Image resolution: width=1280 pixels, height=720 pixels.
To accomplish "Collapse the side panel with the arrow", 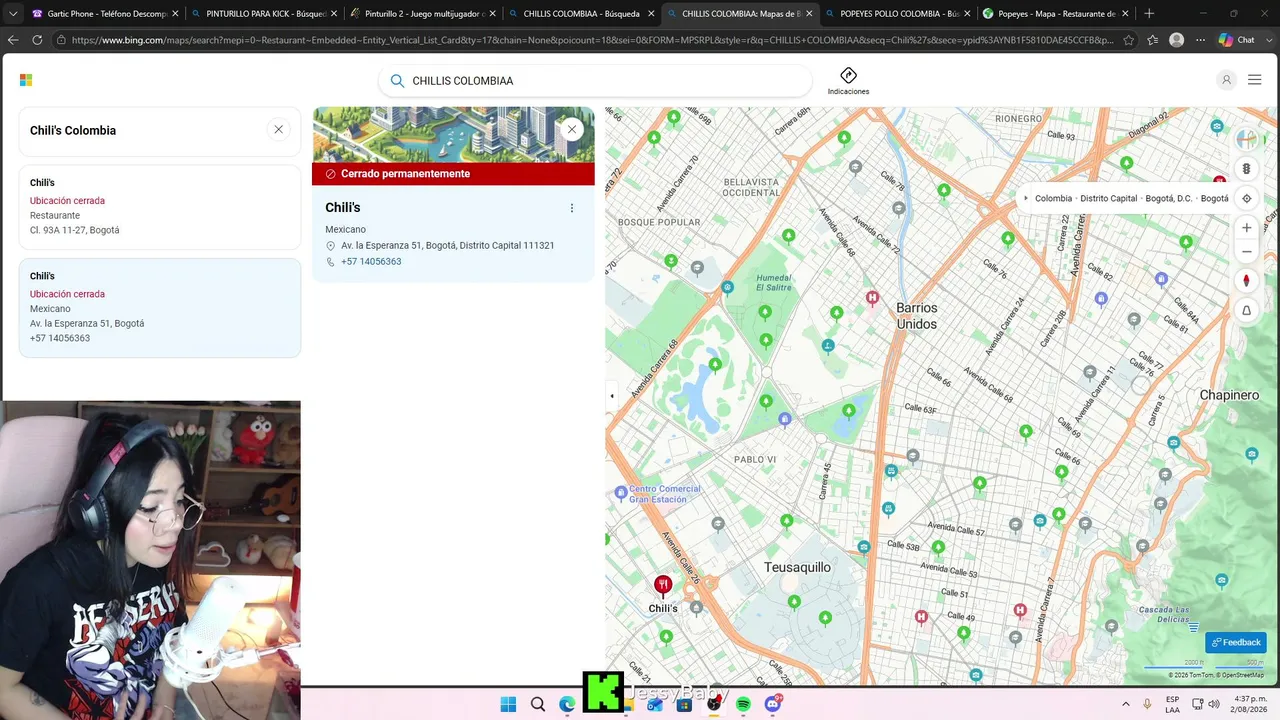I will [612, 396].
